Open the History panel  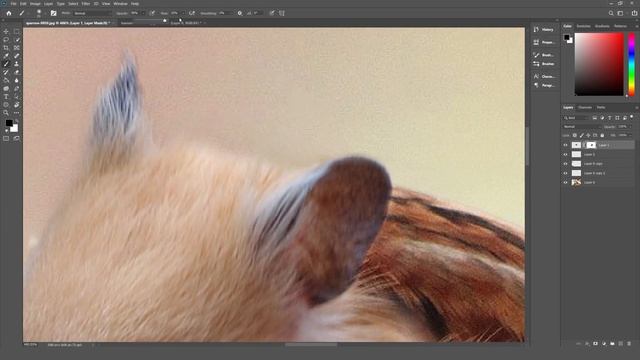pos(544,30)
